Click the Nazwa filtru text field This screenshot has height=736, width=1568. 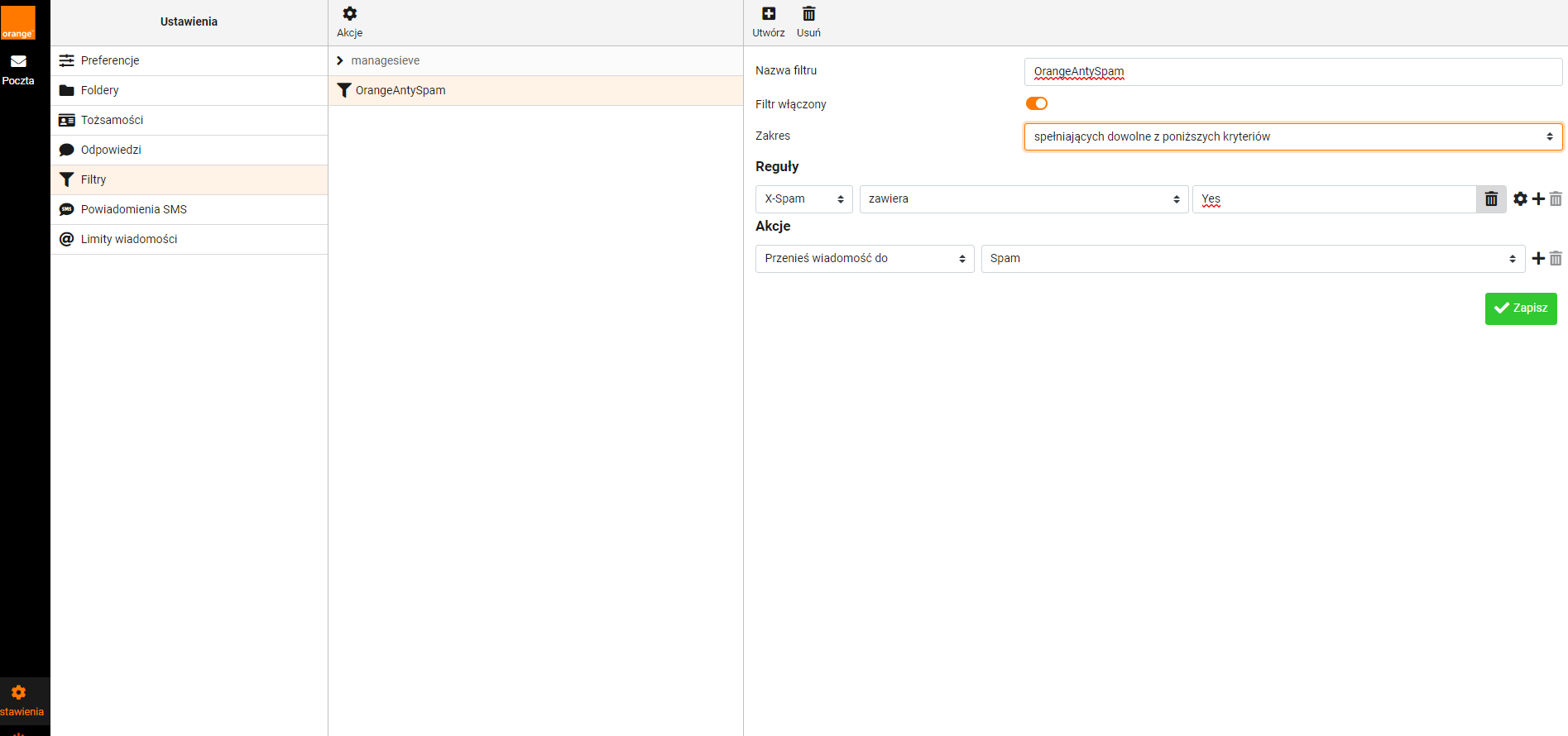pyautogui.click(x=1292, y=72)
